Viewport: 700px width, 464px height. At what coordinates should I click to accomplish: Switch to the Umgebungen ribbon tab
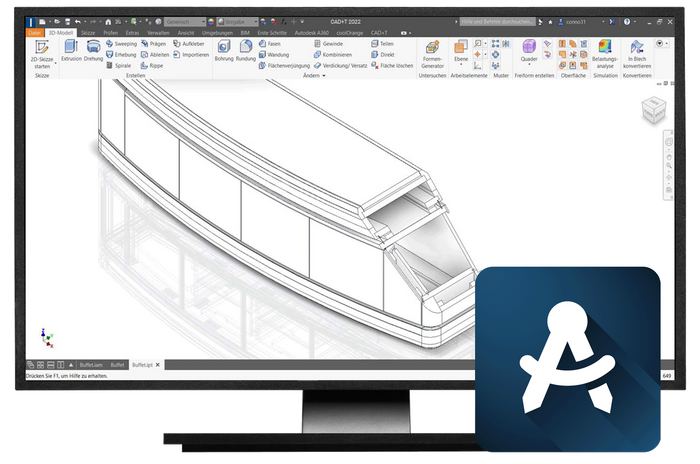(217, 33)
